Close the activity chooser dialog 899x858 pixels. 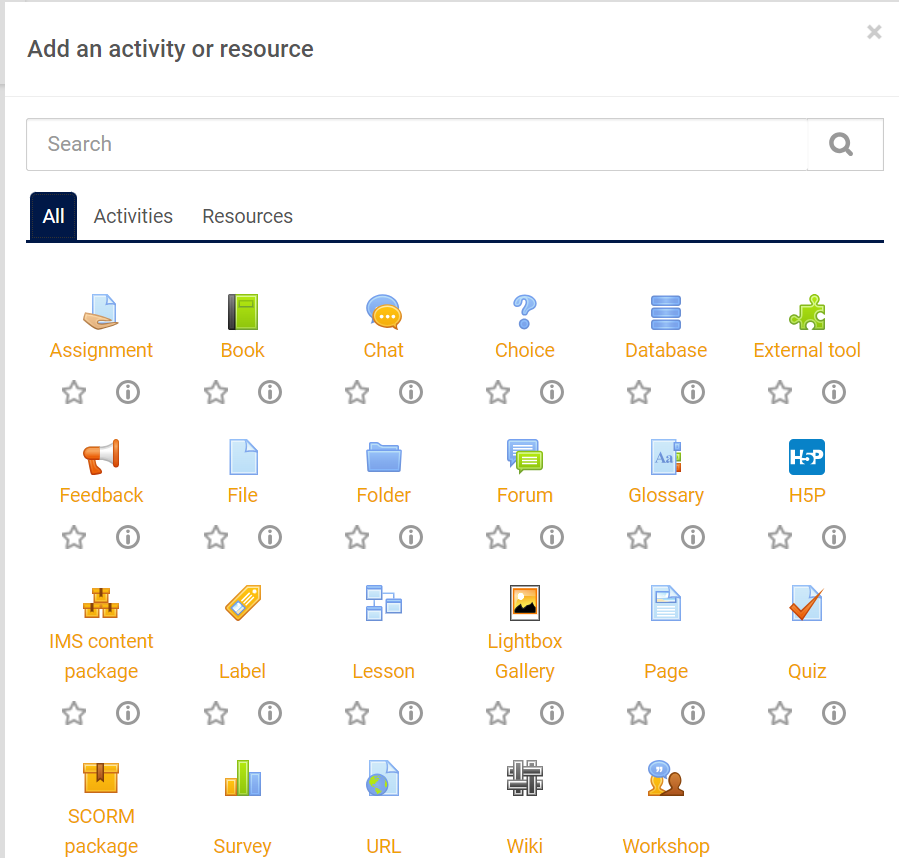874,32
